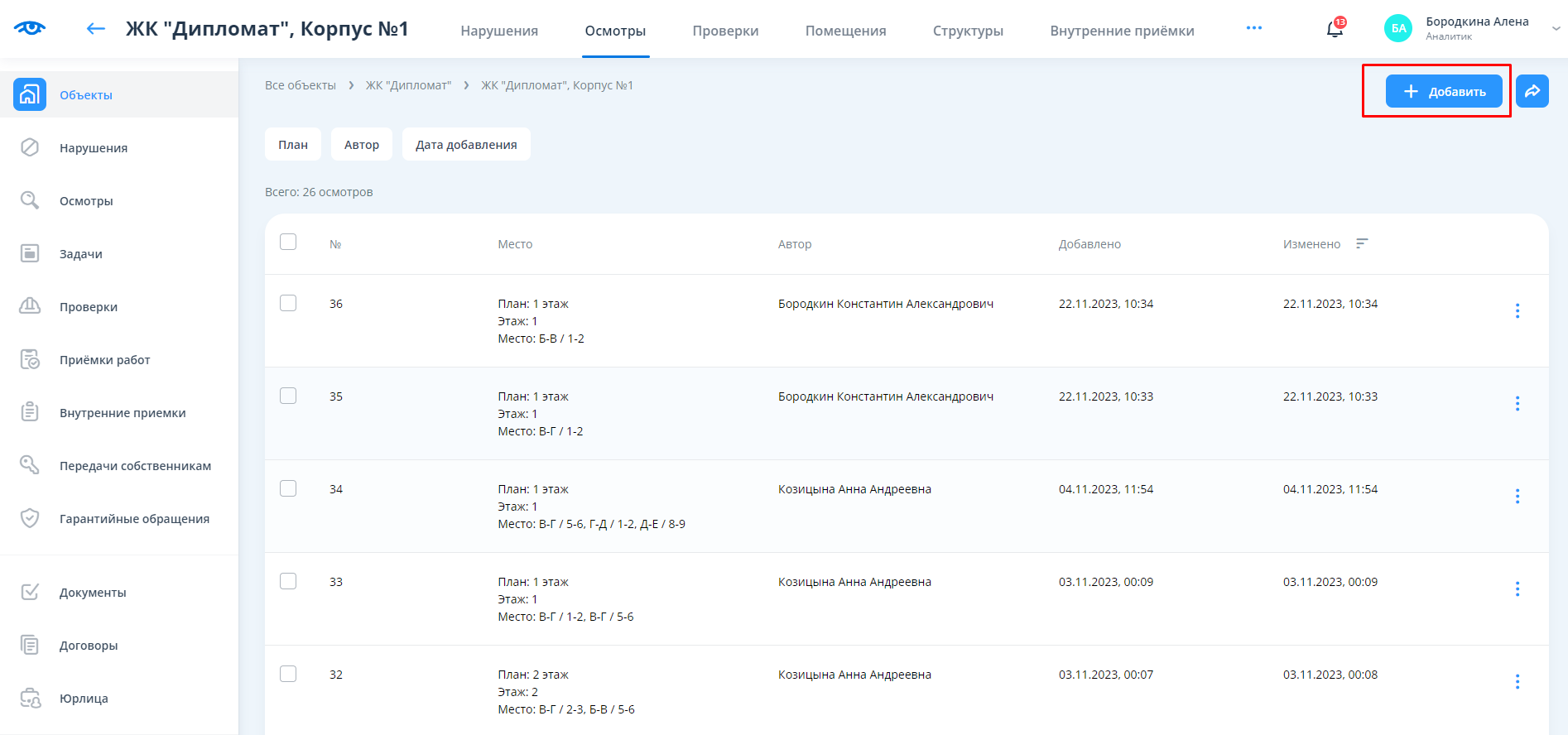
Task: Click the Добавить button
Action: pos(1444,91)
